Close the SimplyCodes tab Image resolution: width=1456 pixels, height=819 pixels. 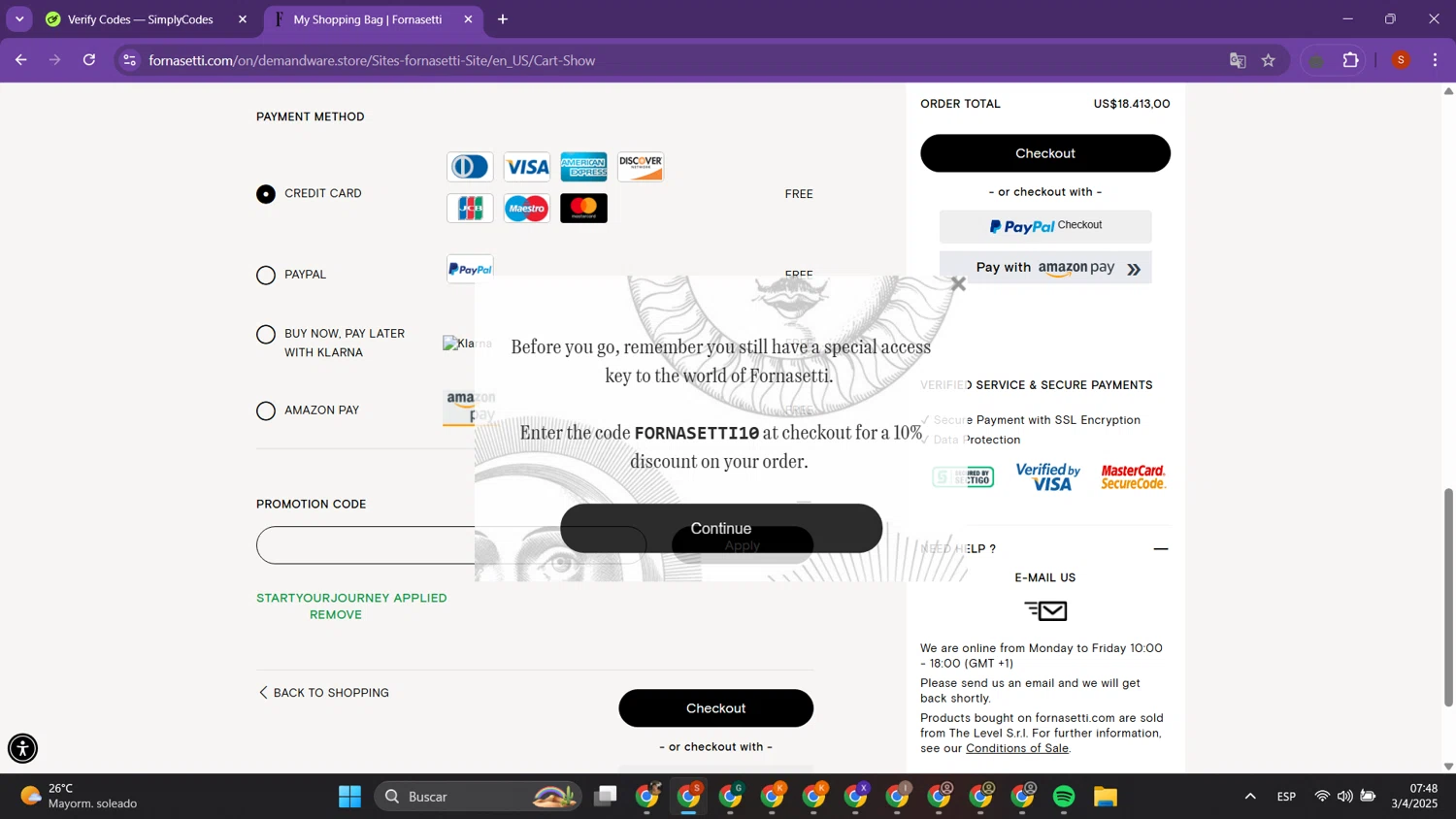243,19
